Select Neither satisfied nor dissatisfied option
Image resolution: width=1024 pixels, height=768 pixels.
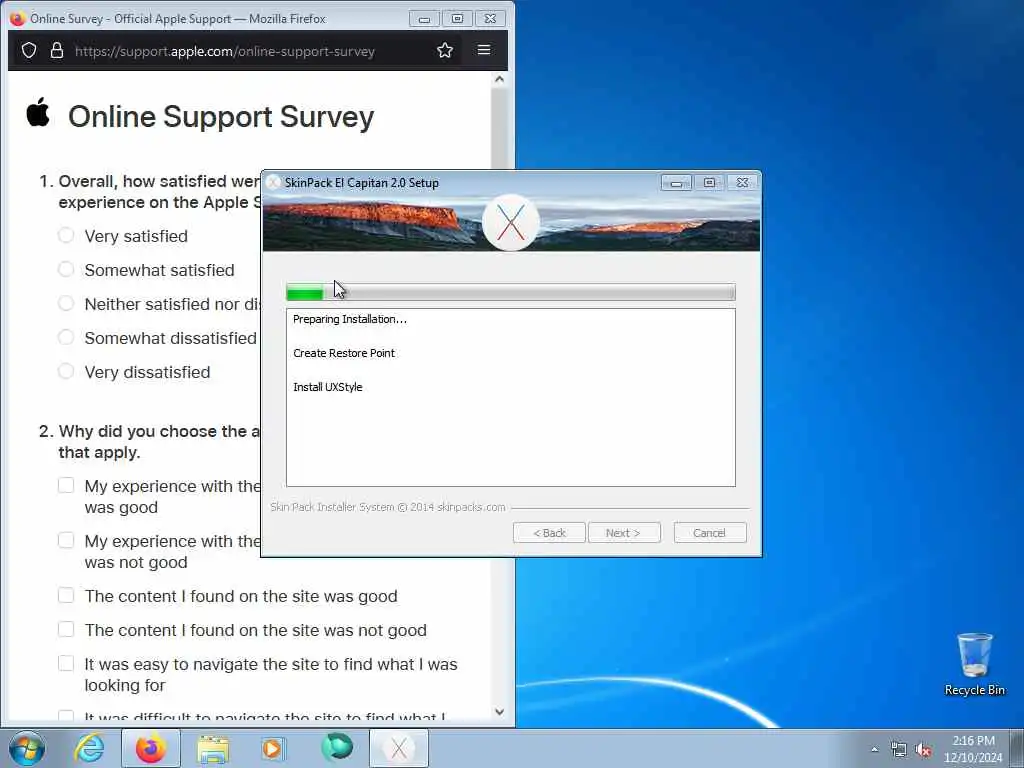point(66,303)
